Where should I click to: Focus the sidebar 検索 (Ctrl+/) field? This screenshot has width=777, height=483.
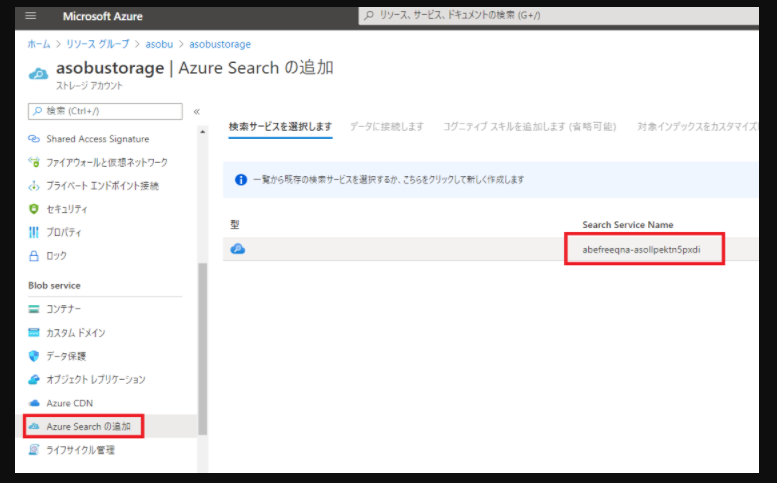click(x=105, y=111)
